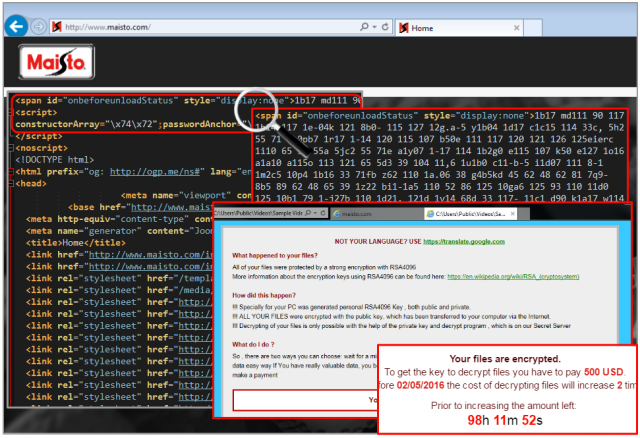
Task: Open stylesheet link with href="/templa
Action: click(x=119, y=278)
